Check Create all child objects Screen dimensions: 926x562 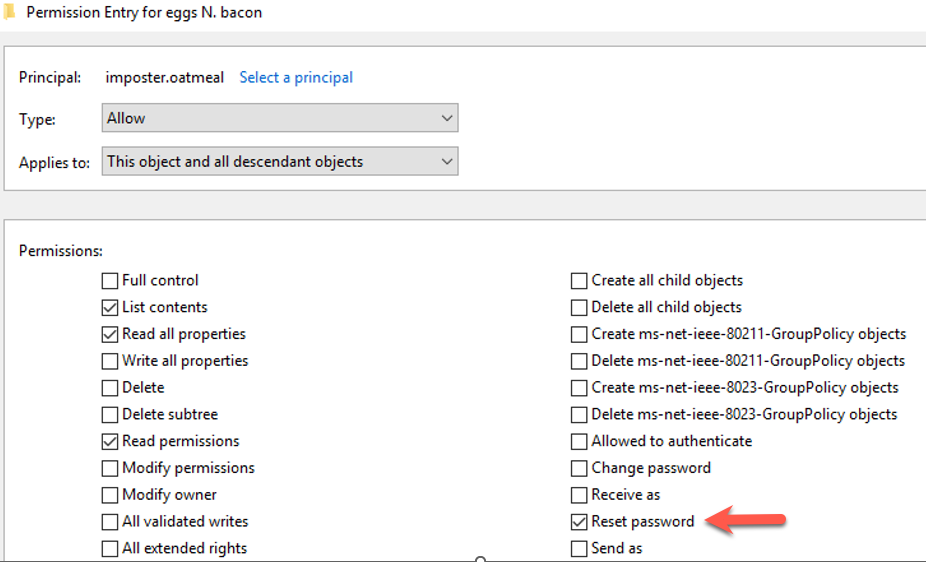coord(579,281)
